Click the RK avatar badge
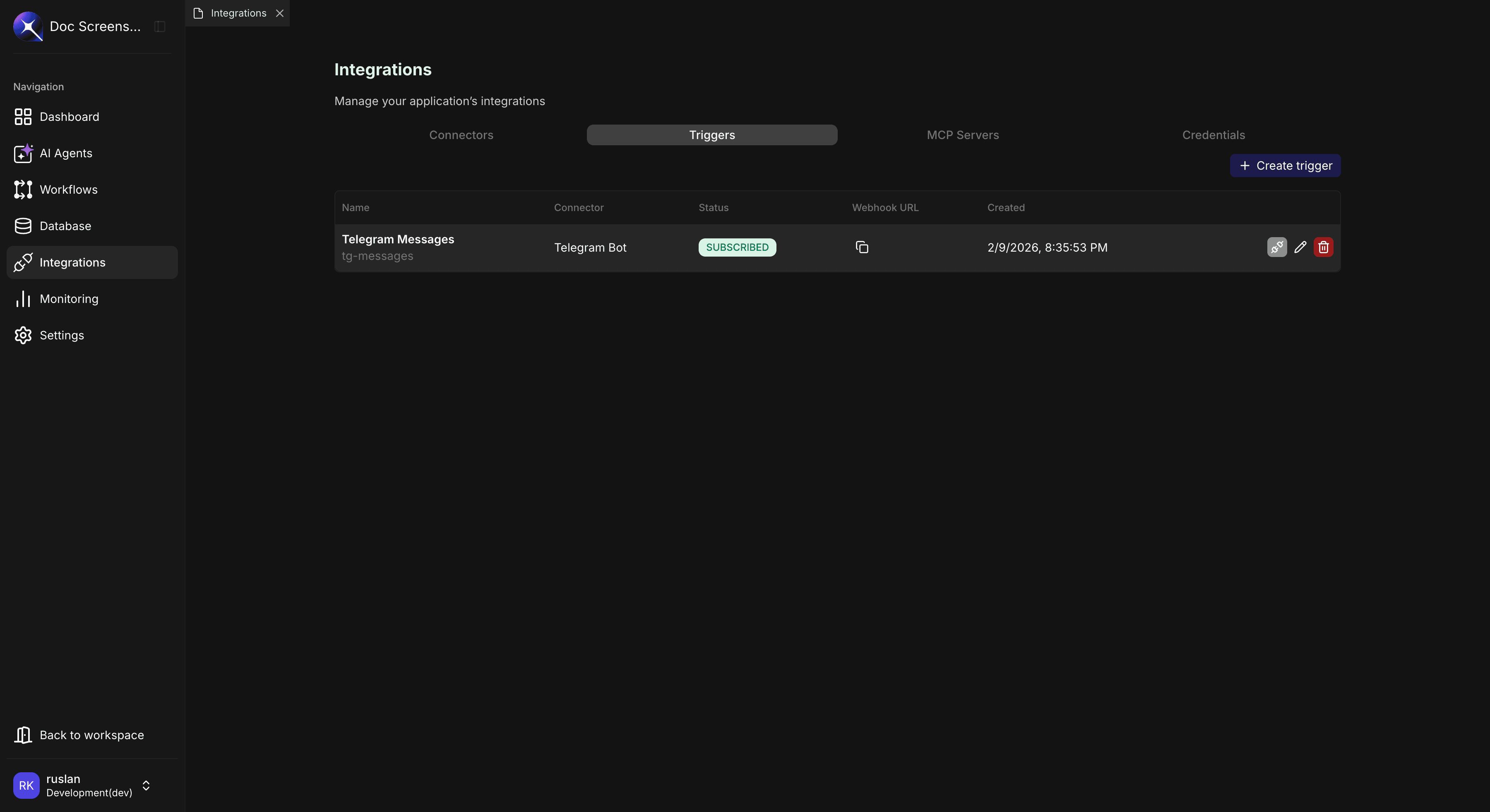Image resolution: width=1490 pixels, height=812 pixels. click(x=25, y=786)
